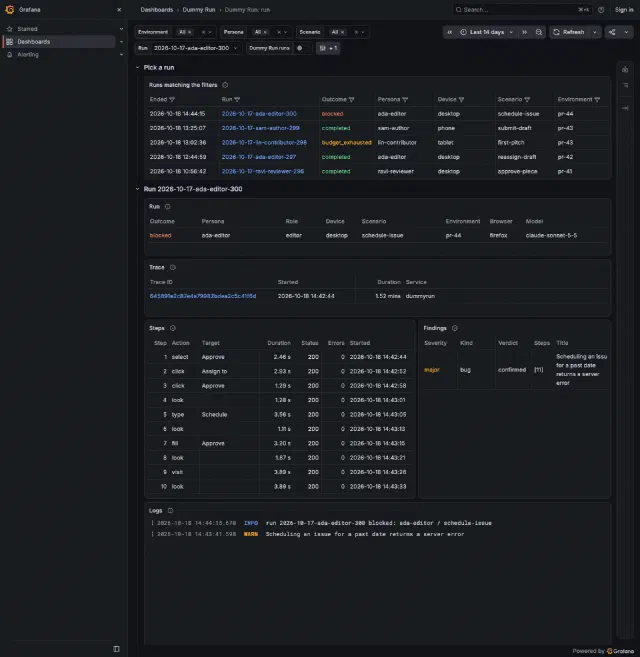The height and width of the screenshot is (657, 640).
Task: Show info icon next to the Findings panel title
Action: pos(455,328)
